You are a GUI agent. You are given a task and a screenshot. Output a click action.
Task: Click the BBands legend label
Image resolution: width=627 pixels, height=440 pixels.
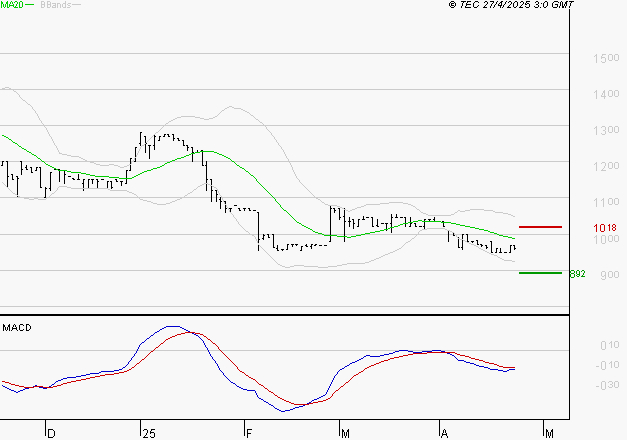[x=53, y=5]
